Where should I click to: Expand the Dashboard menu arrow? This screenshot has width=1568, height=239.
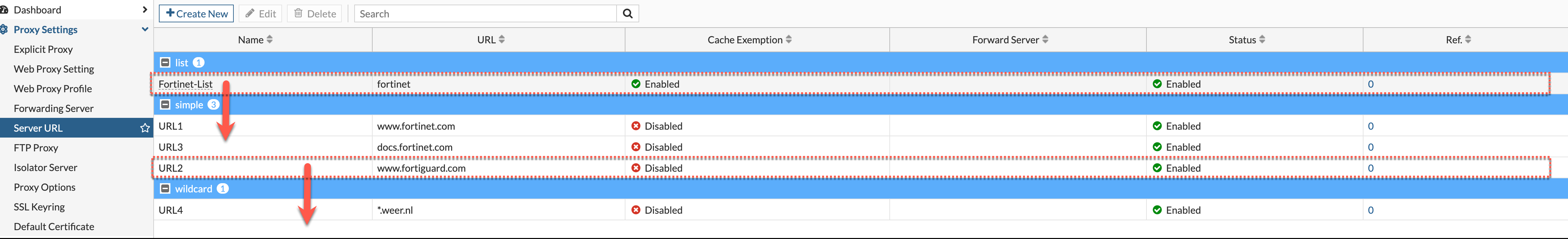tap(144, 10)
